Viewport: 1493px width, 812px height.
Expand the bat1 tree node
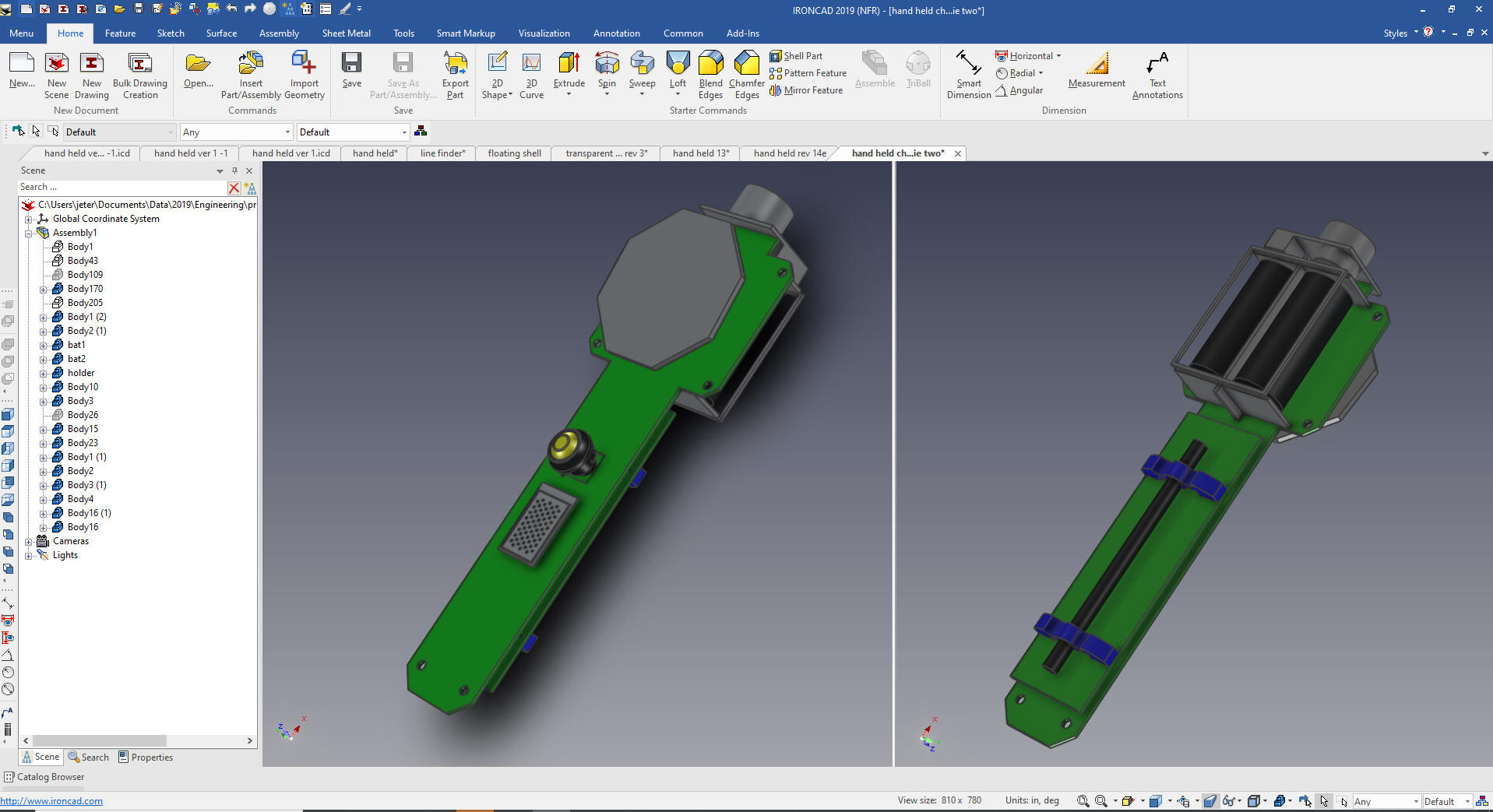click(44, 345)
